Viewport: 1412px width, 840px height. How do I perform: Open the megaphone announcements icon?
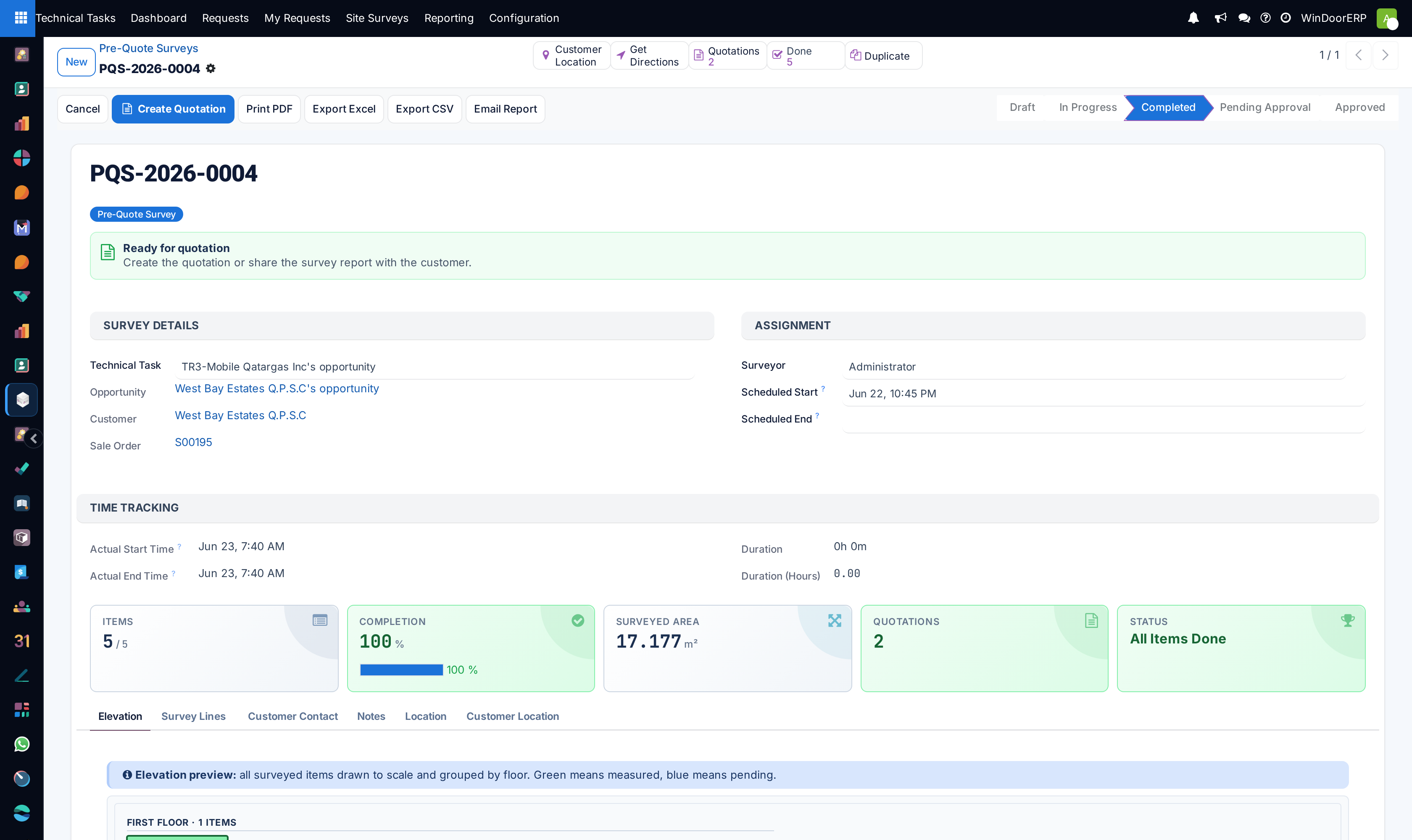tap(1220, 18)
